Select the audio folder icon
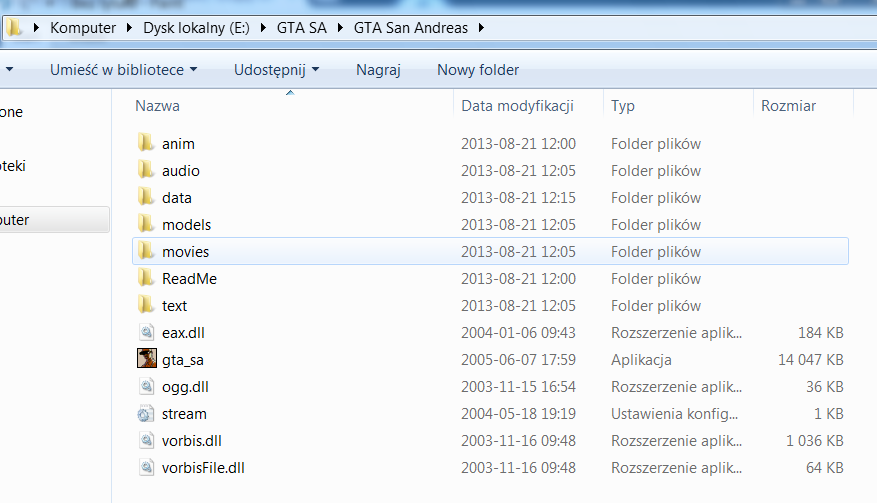This screenshot has width=877, height=503. tap(146, 170)
